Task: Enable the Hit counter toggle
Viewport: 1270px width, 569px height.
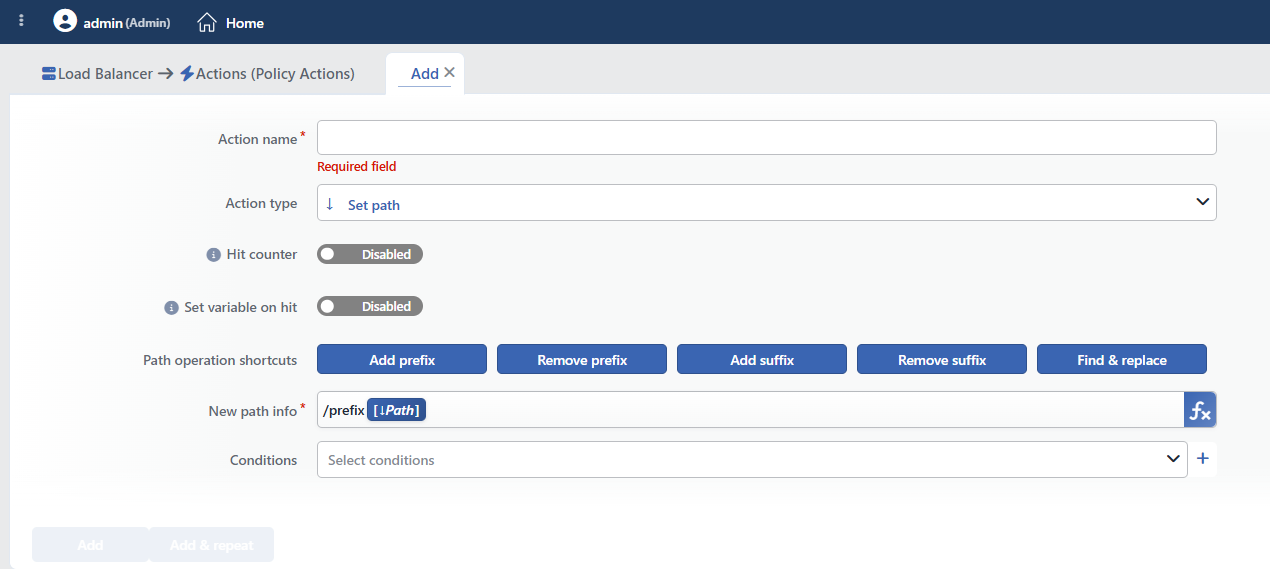Action: point(370,254)
